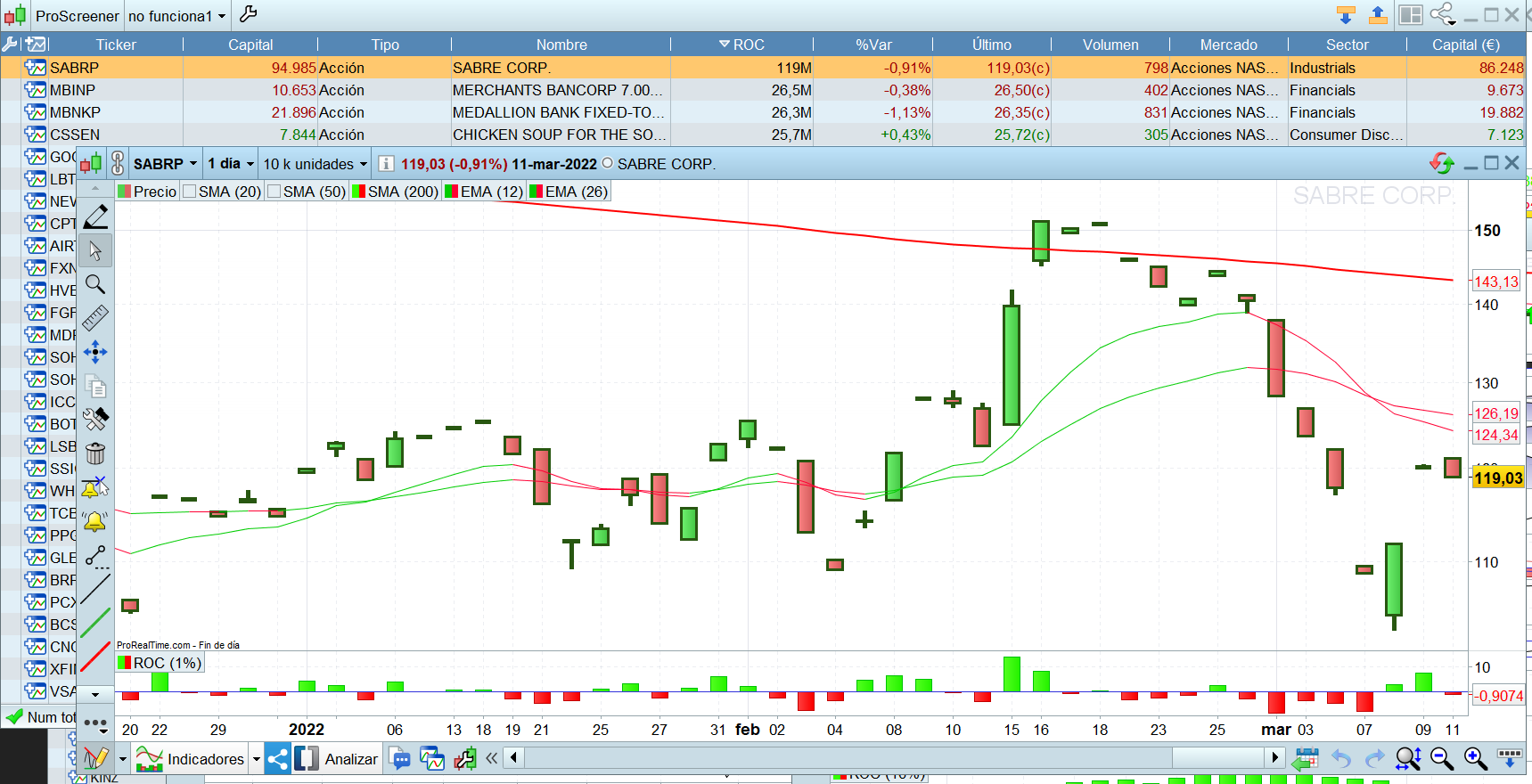The image size is (1532, 784).
Task: Toggle the ROC (1%) indicator legend
Action: [160, 663]
